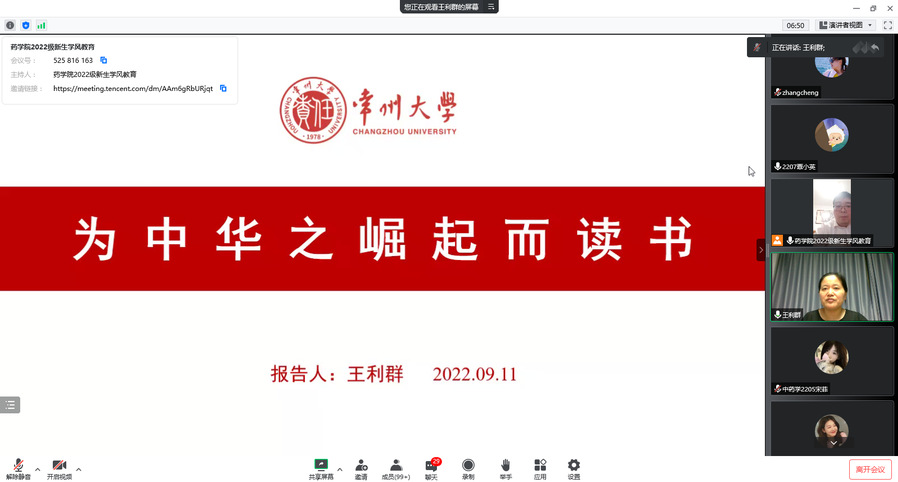
Task: Expand audio options arrow beside 解除静音
Action: coord(38,469)
